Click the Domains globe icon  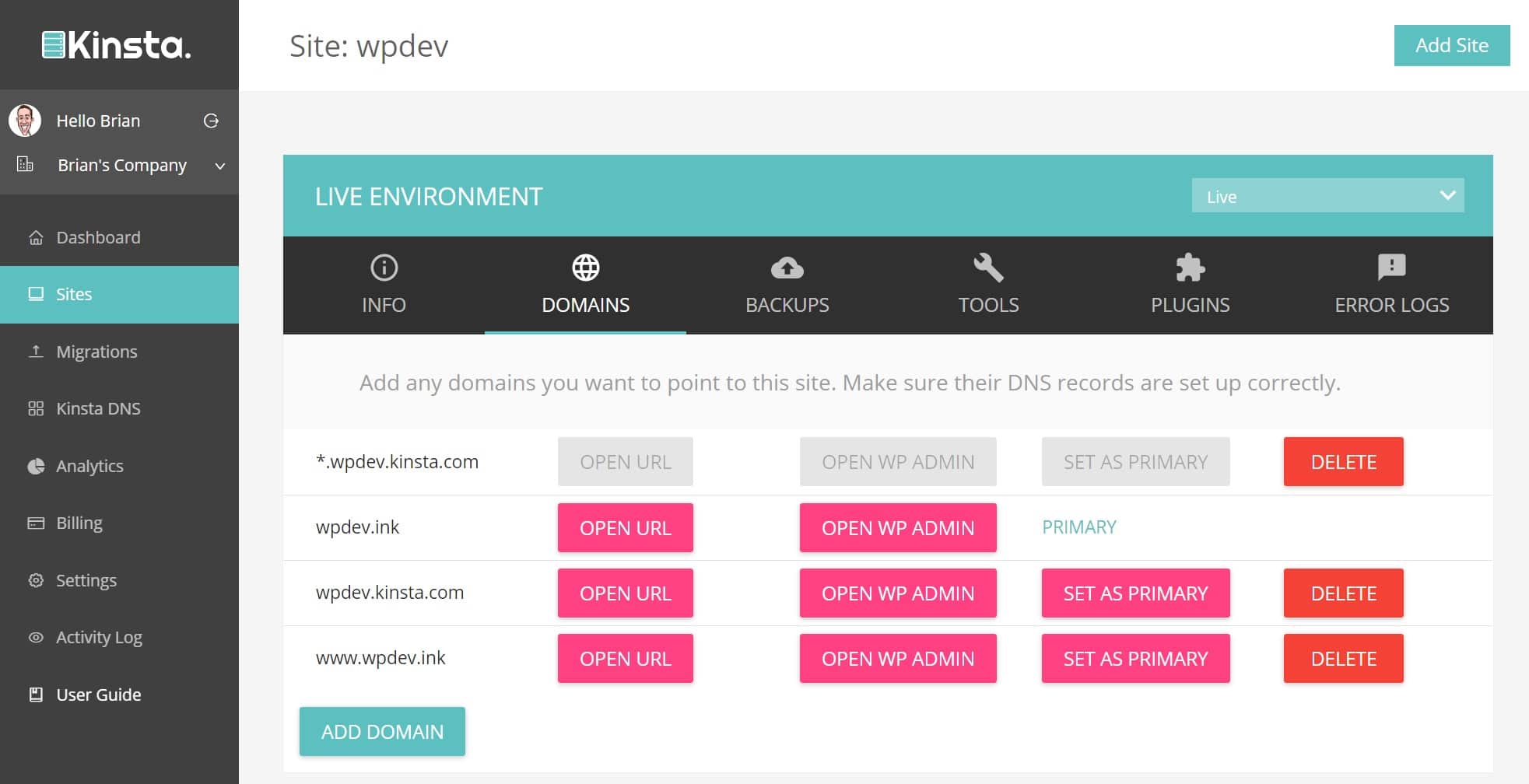pos(585,268)
